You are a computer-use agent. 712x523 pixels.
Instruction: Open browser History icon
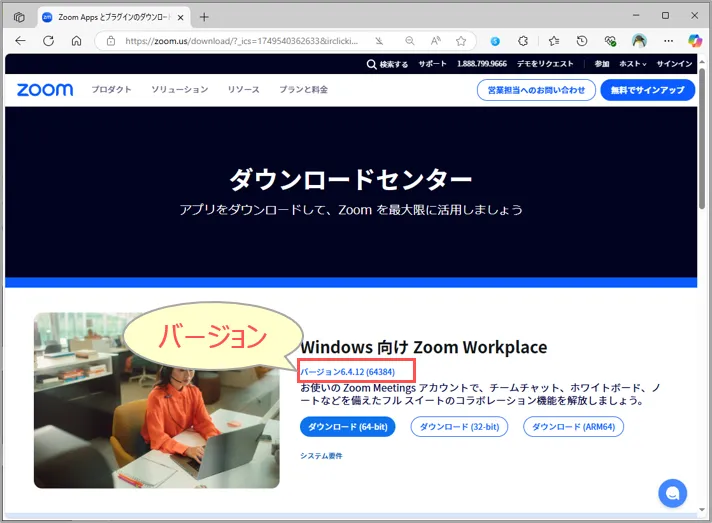582,41
